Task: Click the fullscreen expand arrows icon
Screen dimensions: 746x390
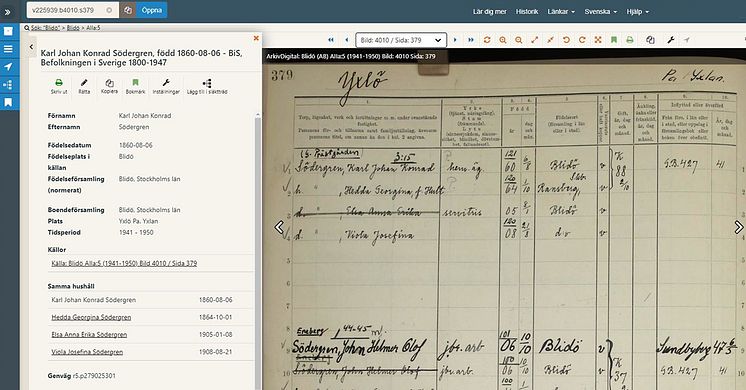Action: (x=598, y=40)
